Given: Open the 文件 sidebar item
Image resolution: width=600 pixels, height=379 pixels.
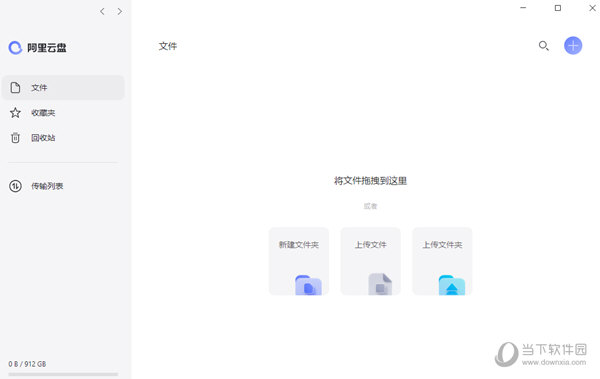Looking at the screenshot, I should pyautogui.click(x=63, y=88).
